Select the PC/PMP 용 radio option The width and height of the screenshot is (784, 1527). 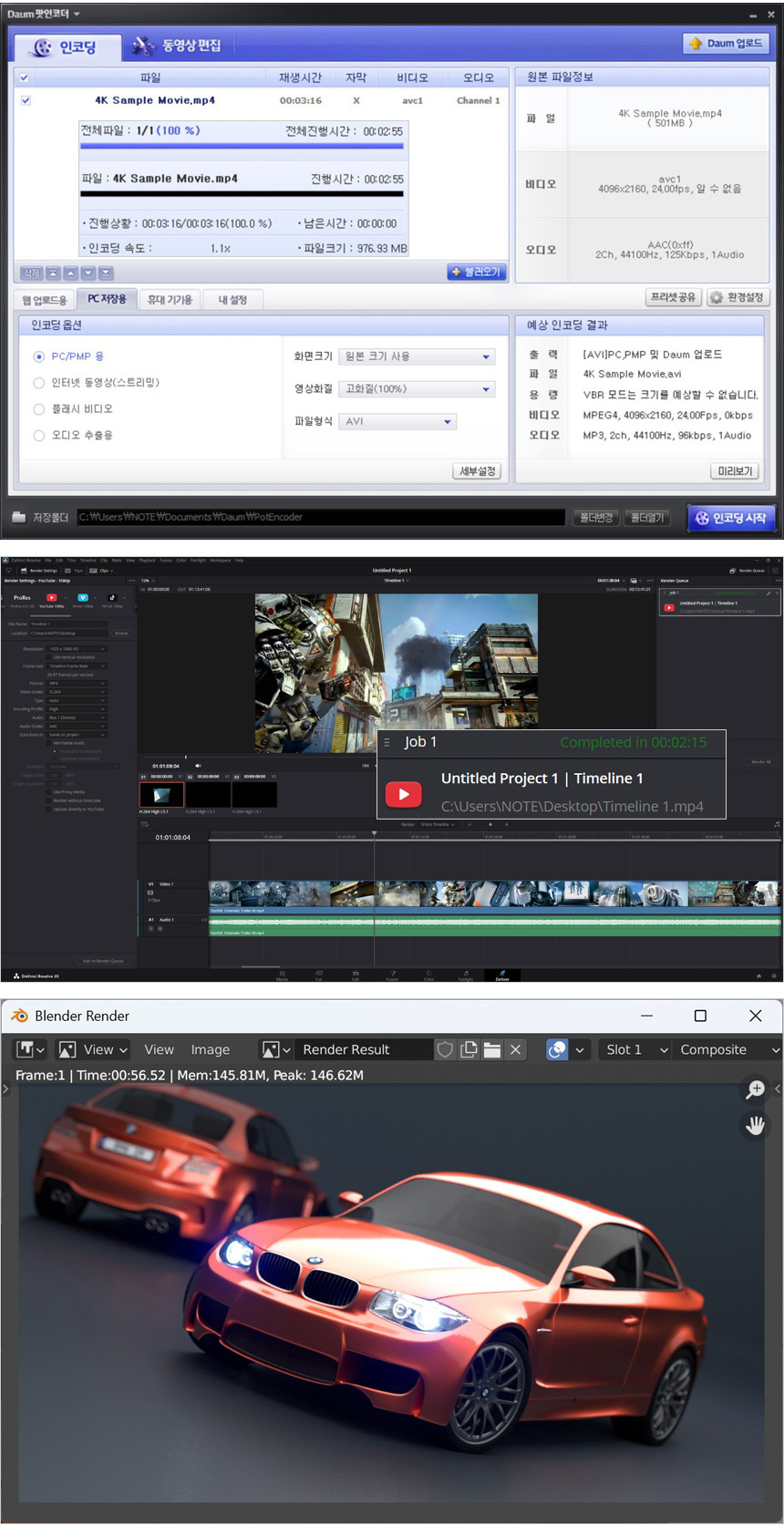39,356
